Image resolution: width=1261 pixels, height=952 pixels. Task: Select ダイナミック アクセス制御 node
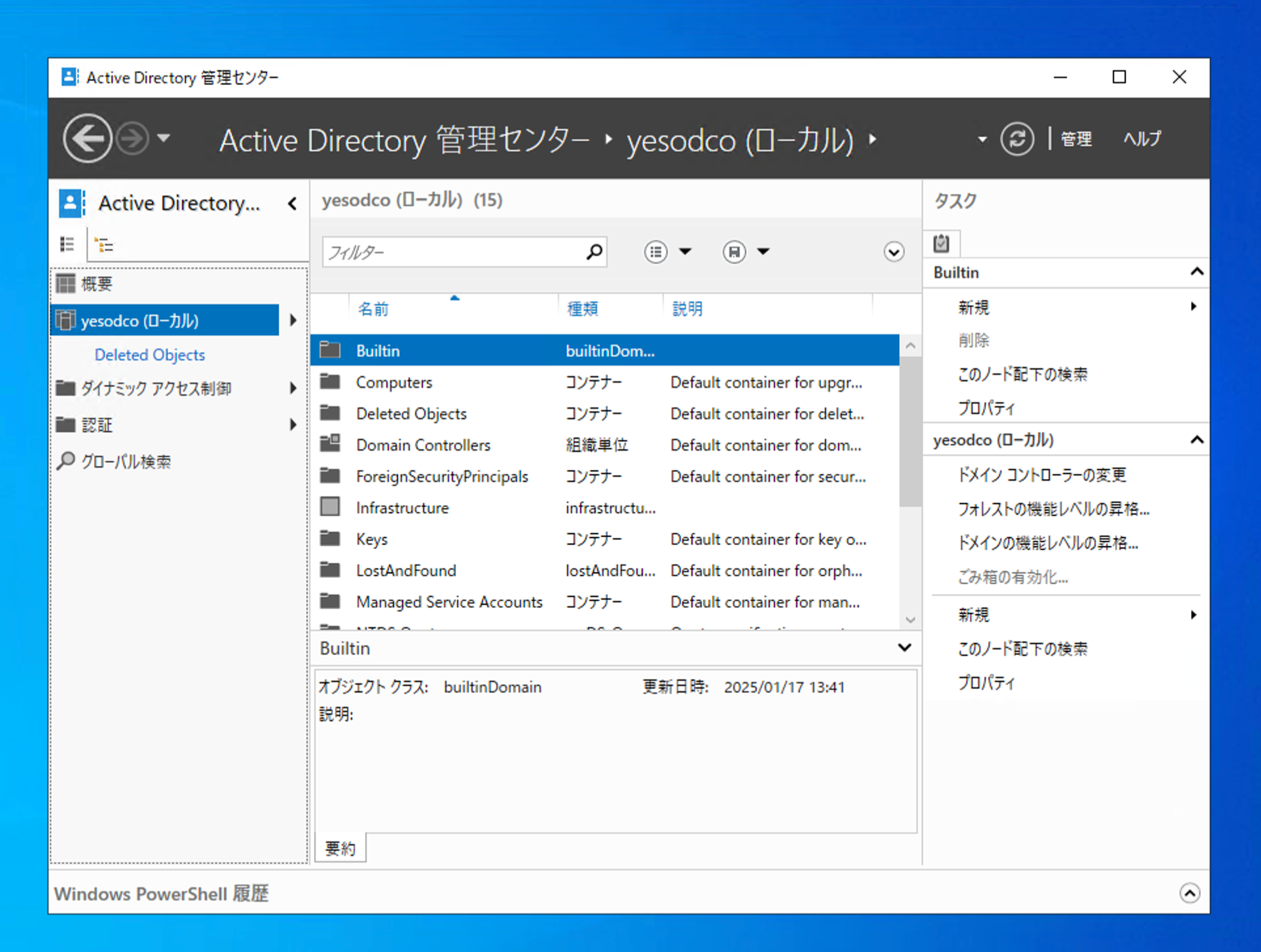point(156,388)
